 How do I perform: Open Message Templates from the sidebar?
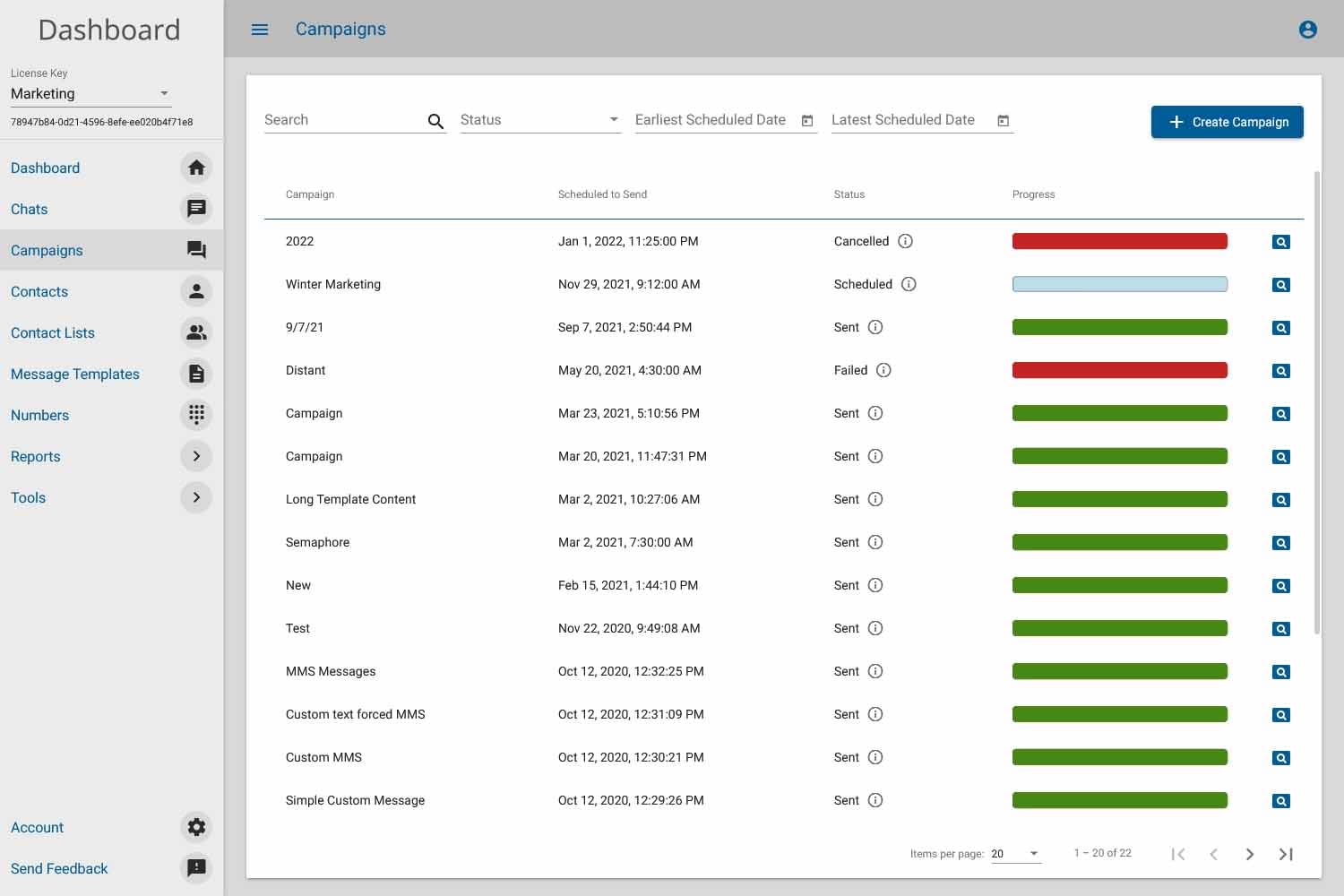pyautogui.click(x=75, y=374)
